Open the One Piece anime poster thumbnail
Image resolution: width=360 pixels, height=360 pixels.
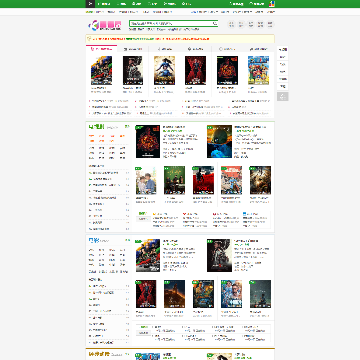pyautogui.click(x=258, y=70)
